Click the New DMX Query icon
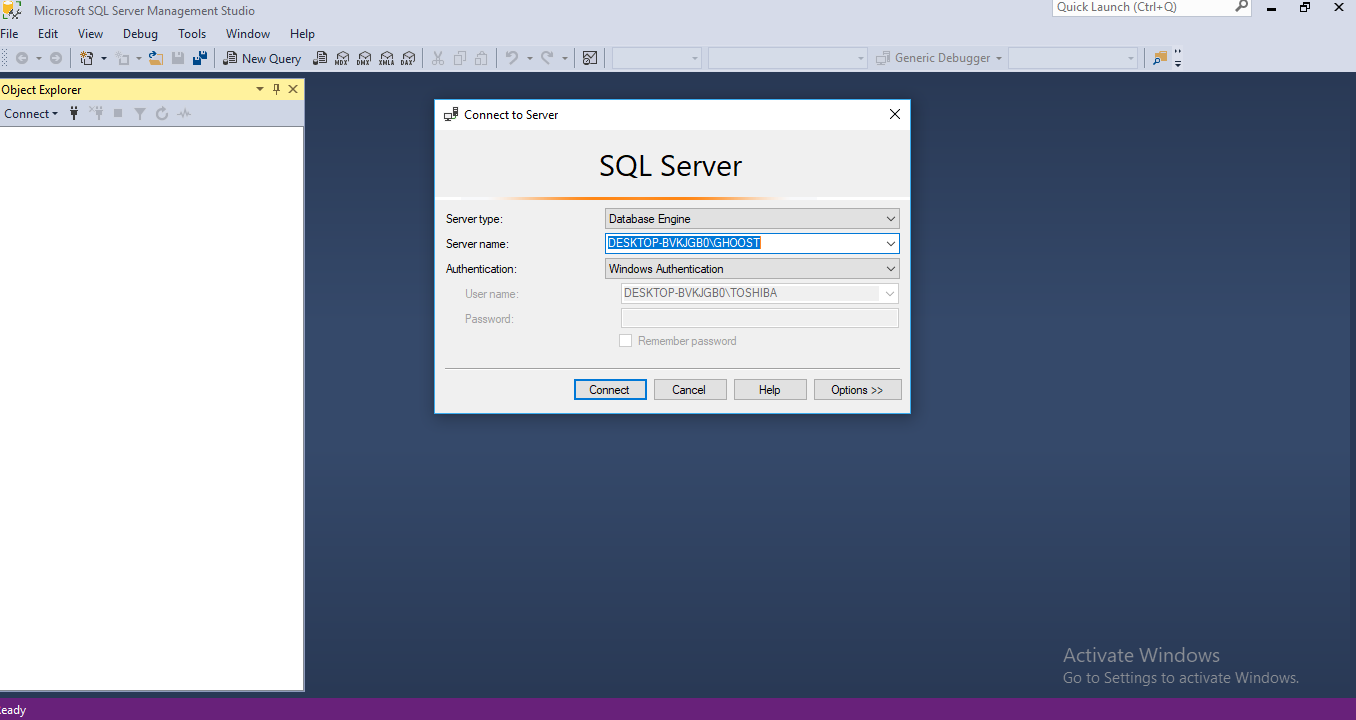Image resolution: width=1356 pixels, height=720 pixels. (x=364, y=58)
